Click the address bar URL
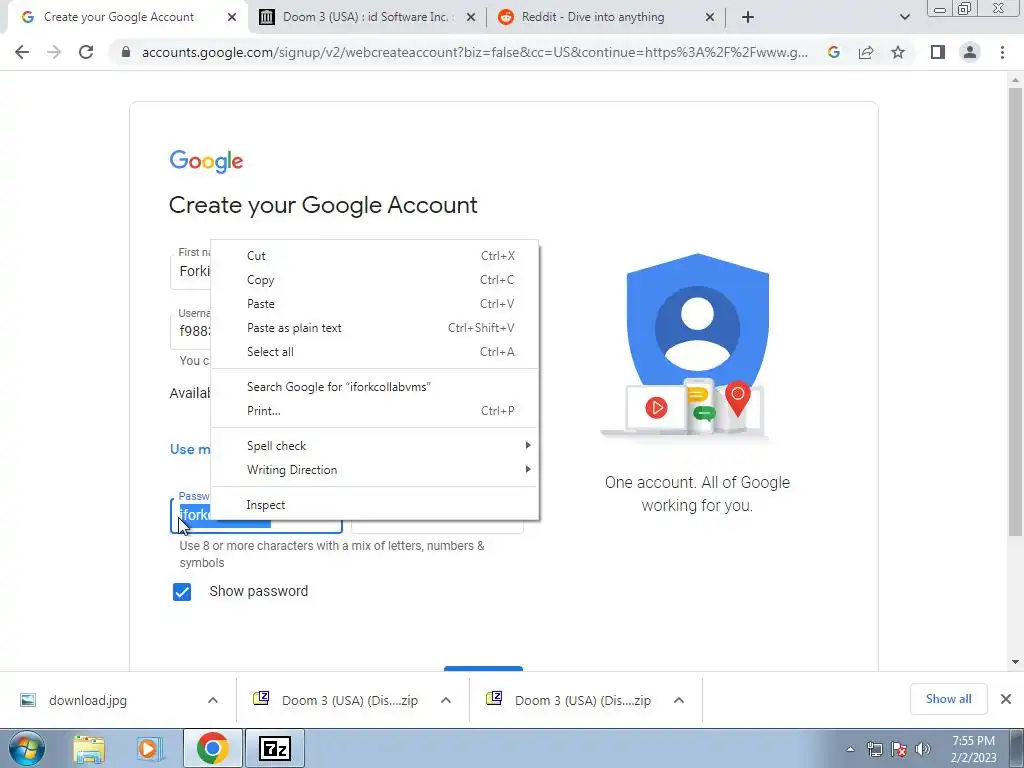1024x768 pixels. [475, 52]
